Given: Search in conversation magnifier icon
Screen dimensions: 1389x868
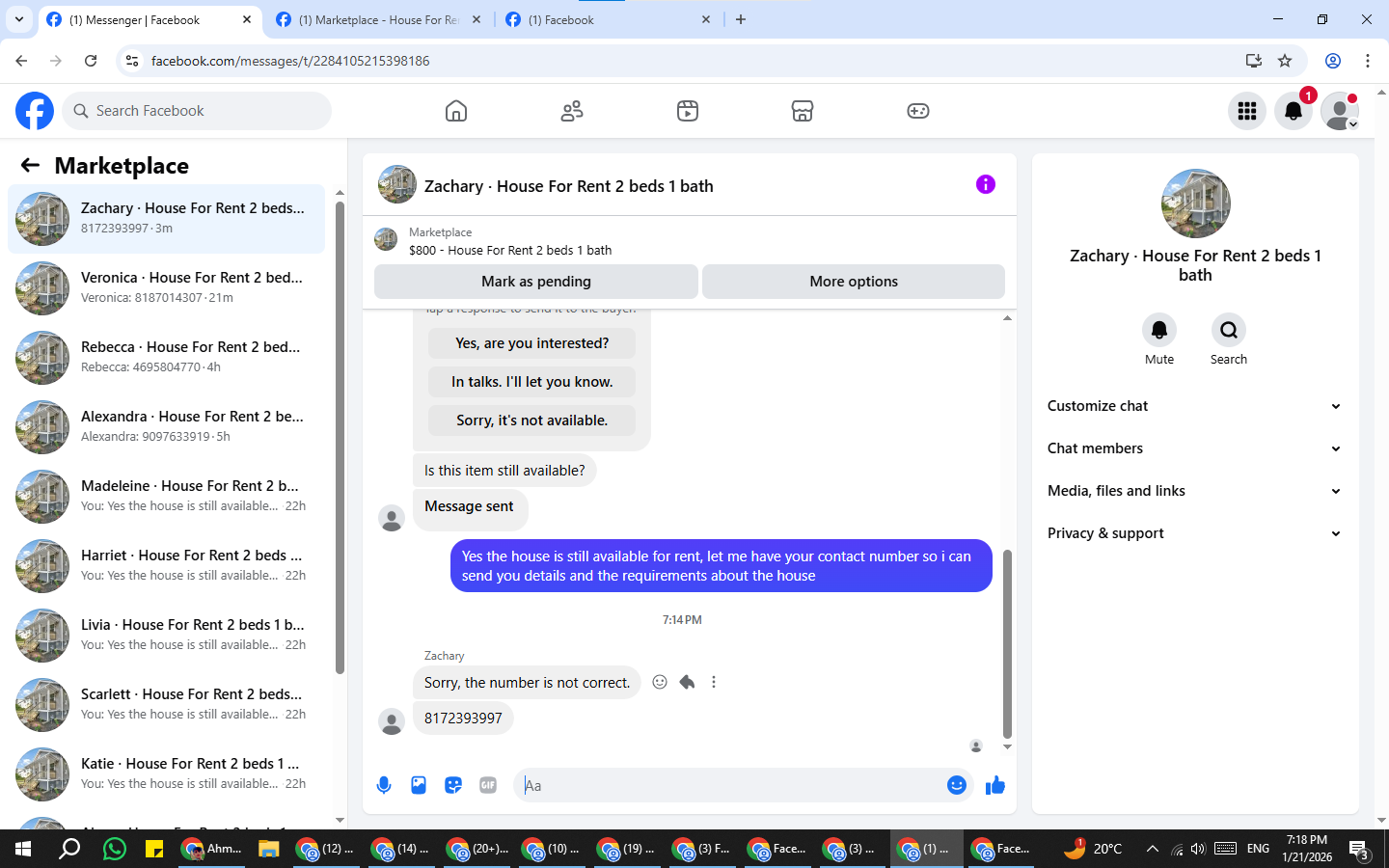Looking at the screenshot, I should [1229, 330].
